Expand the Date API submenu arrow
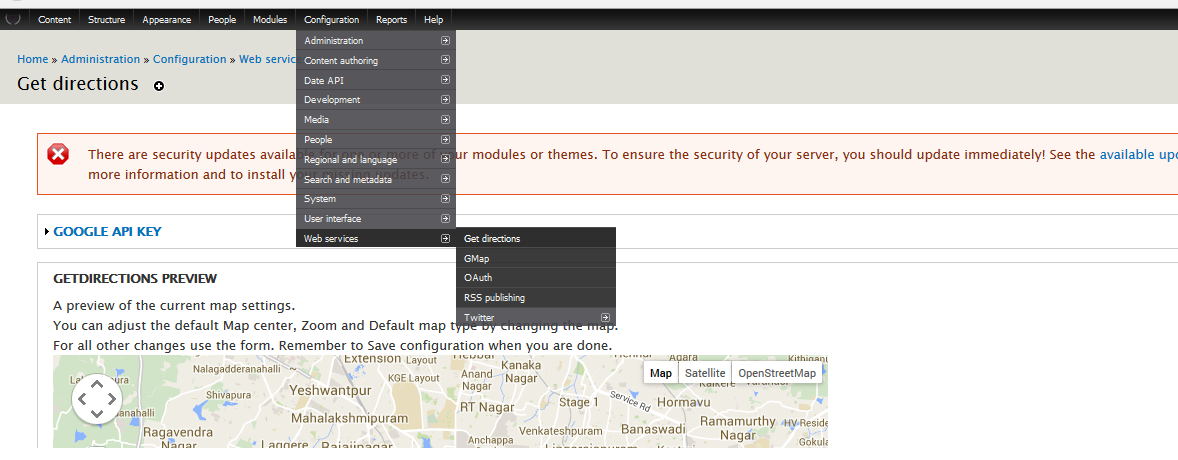 [446, 79]
